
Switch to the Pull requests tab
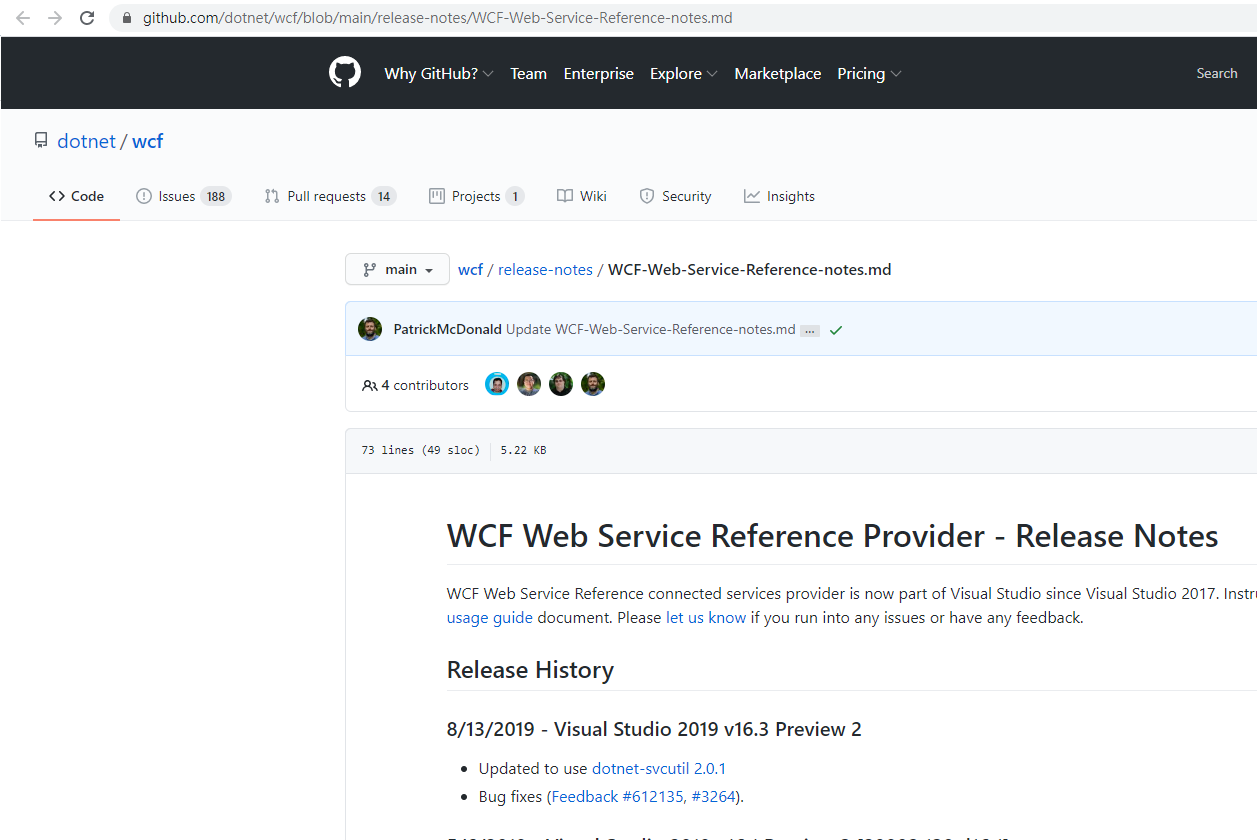click(330, 196)
